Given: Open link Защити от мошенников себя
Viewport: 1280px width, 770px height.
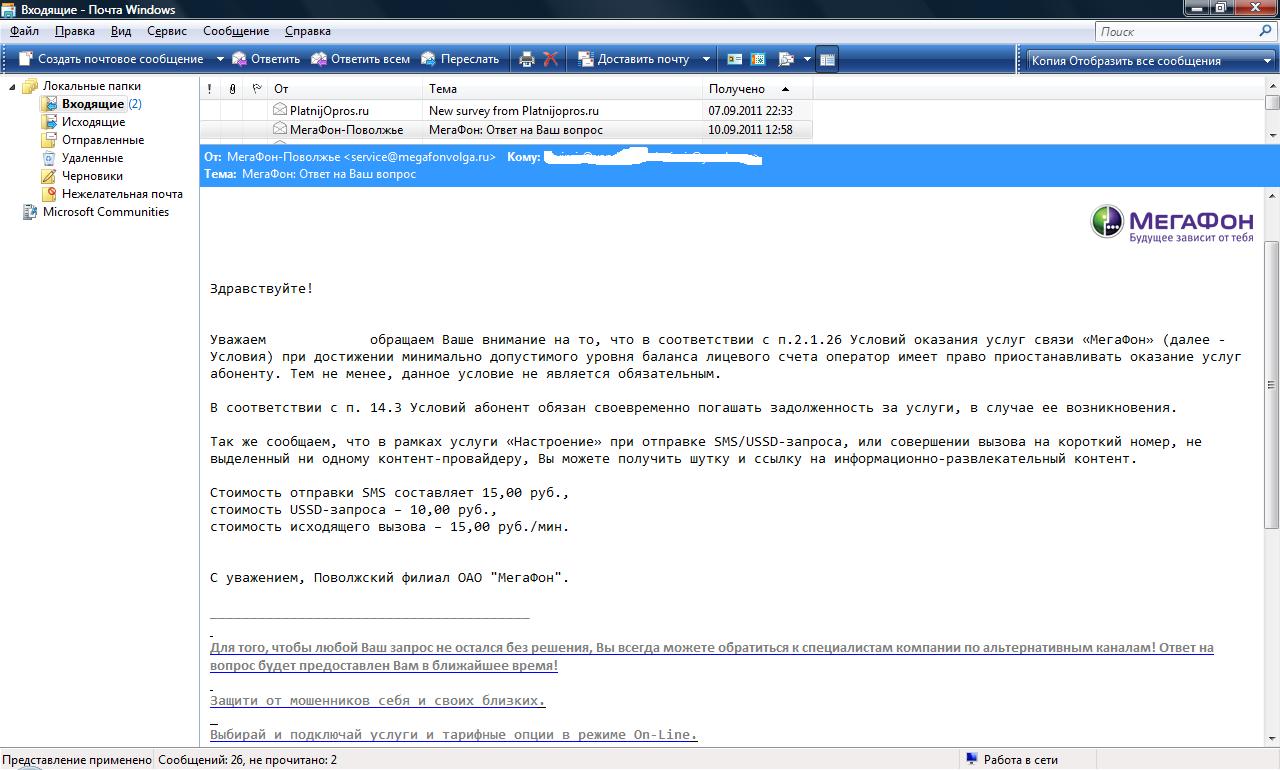Looking at the screenshot, I should click(x=377, y=700).
